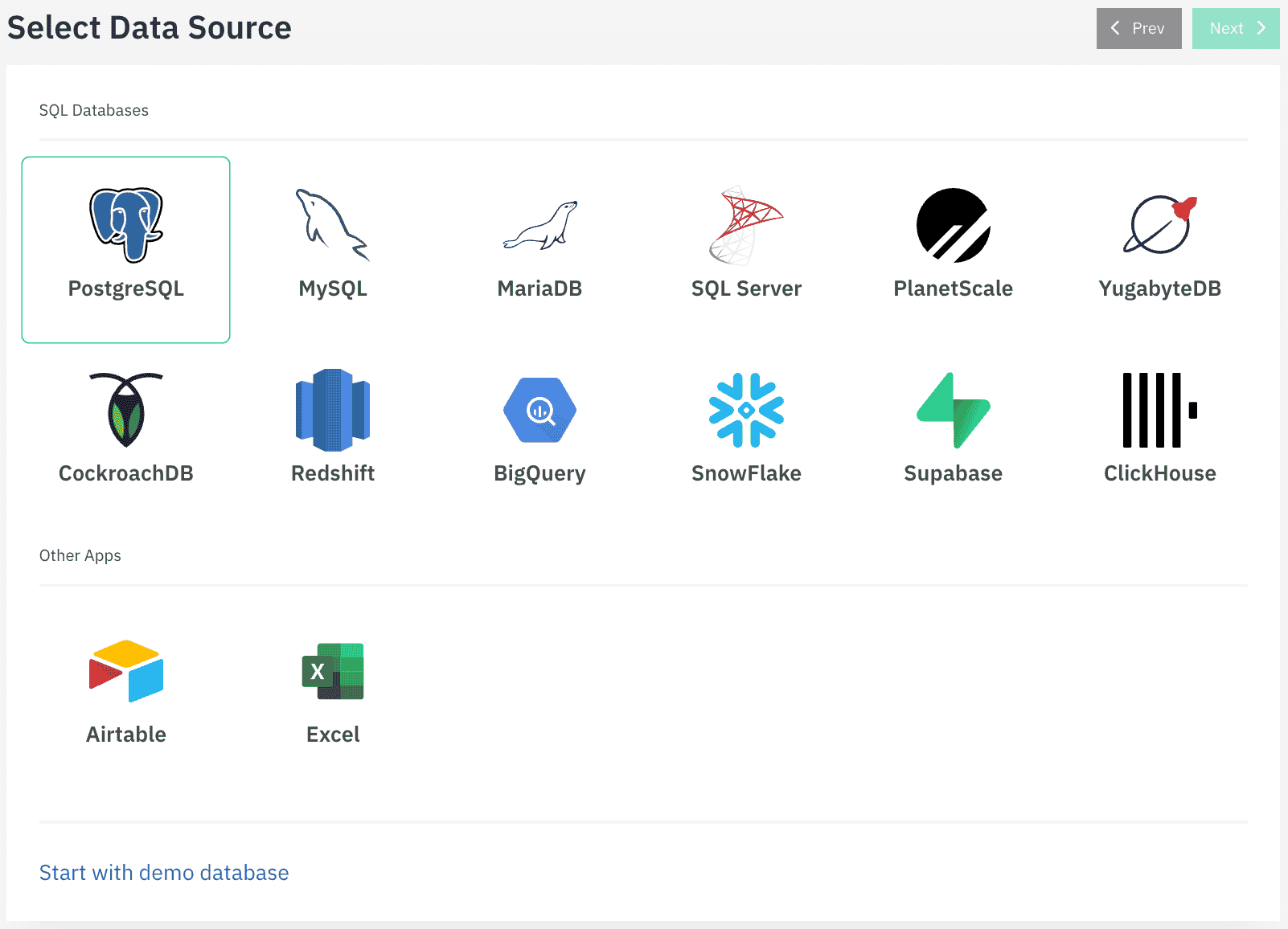The image size is (1288, 929).
Task: Click the SQL Server label
Action: (x=746, y=289)
